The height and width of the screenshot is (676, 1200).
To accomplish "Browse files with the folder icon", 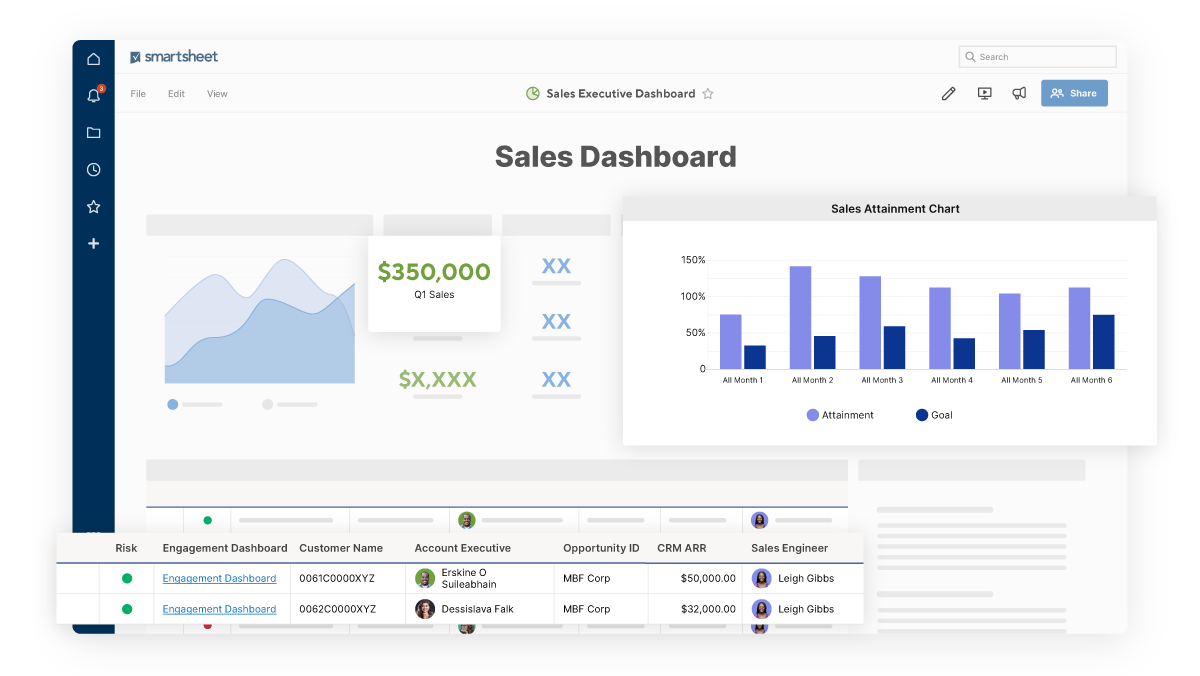I will [93, 132].
